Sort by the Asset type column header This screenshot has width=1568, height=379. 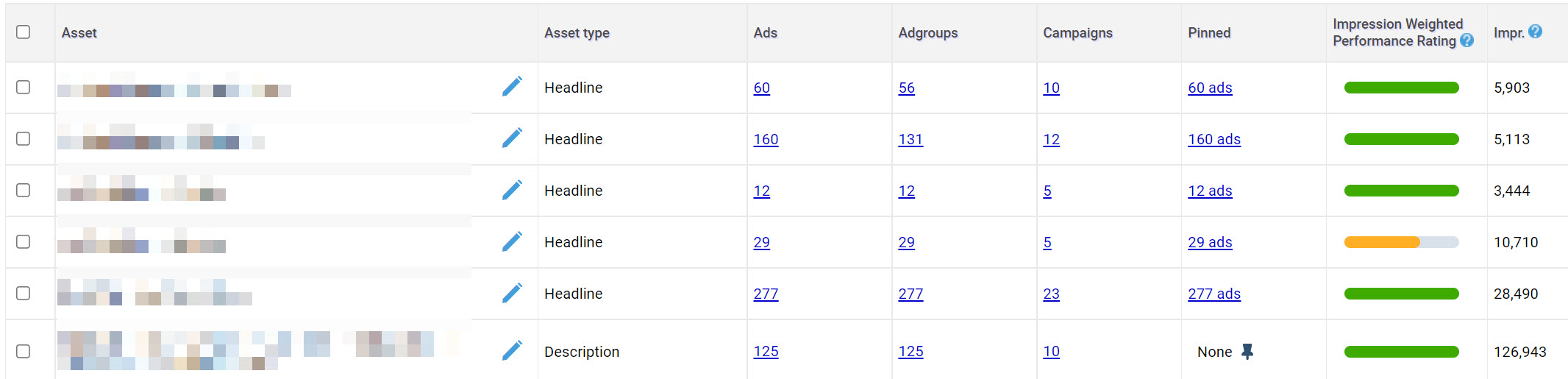[x=577, y=33]
